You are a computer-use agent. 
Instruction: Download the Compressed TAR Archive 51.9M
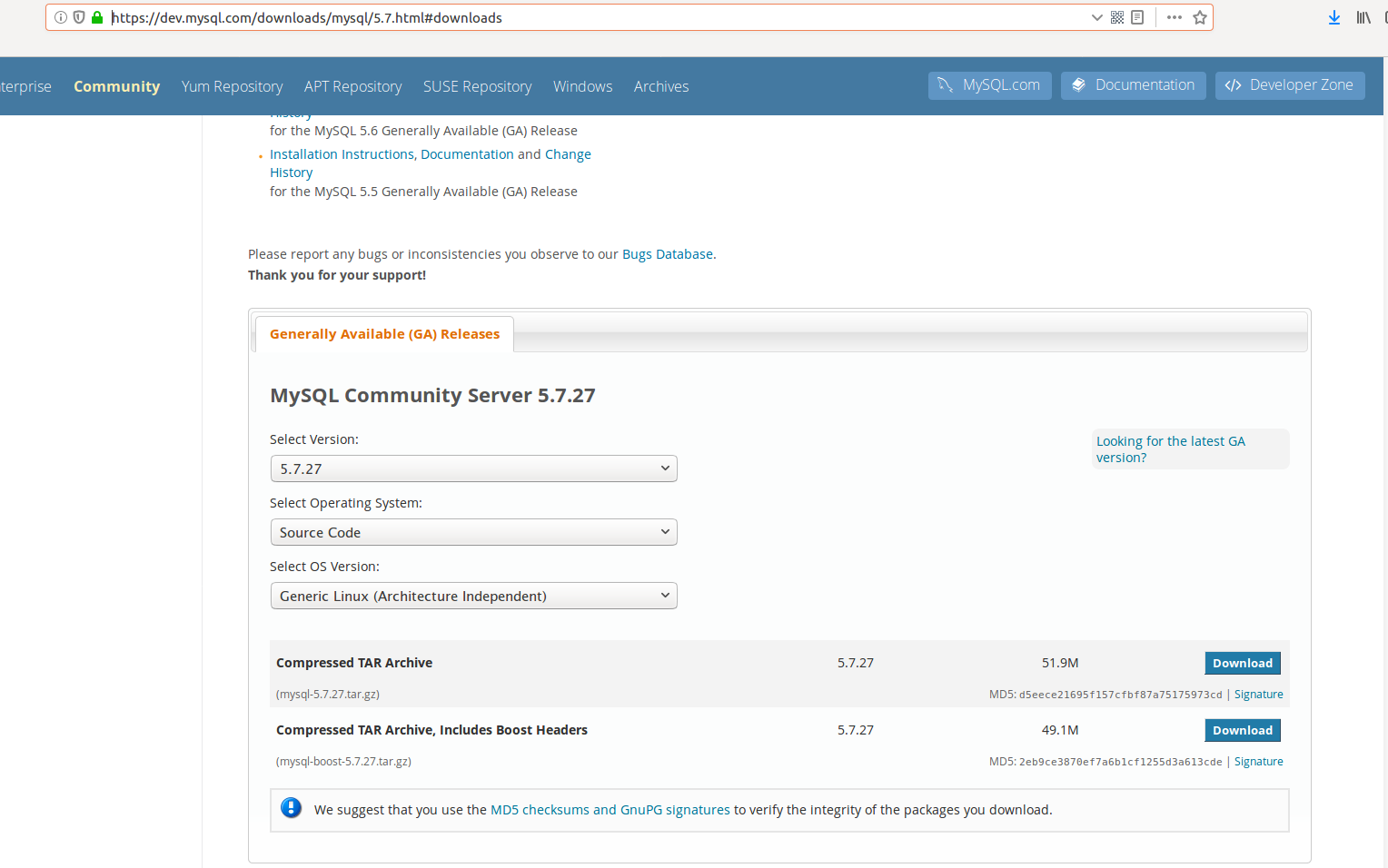(1243, 663)
